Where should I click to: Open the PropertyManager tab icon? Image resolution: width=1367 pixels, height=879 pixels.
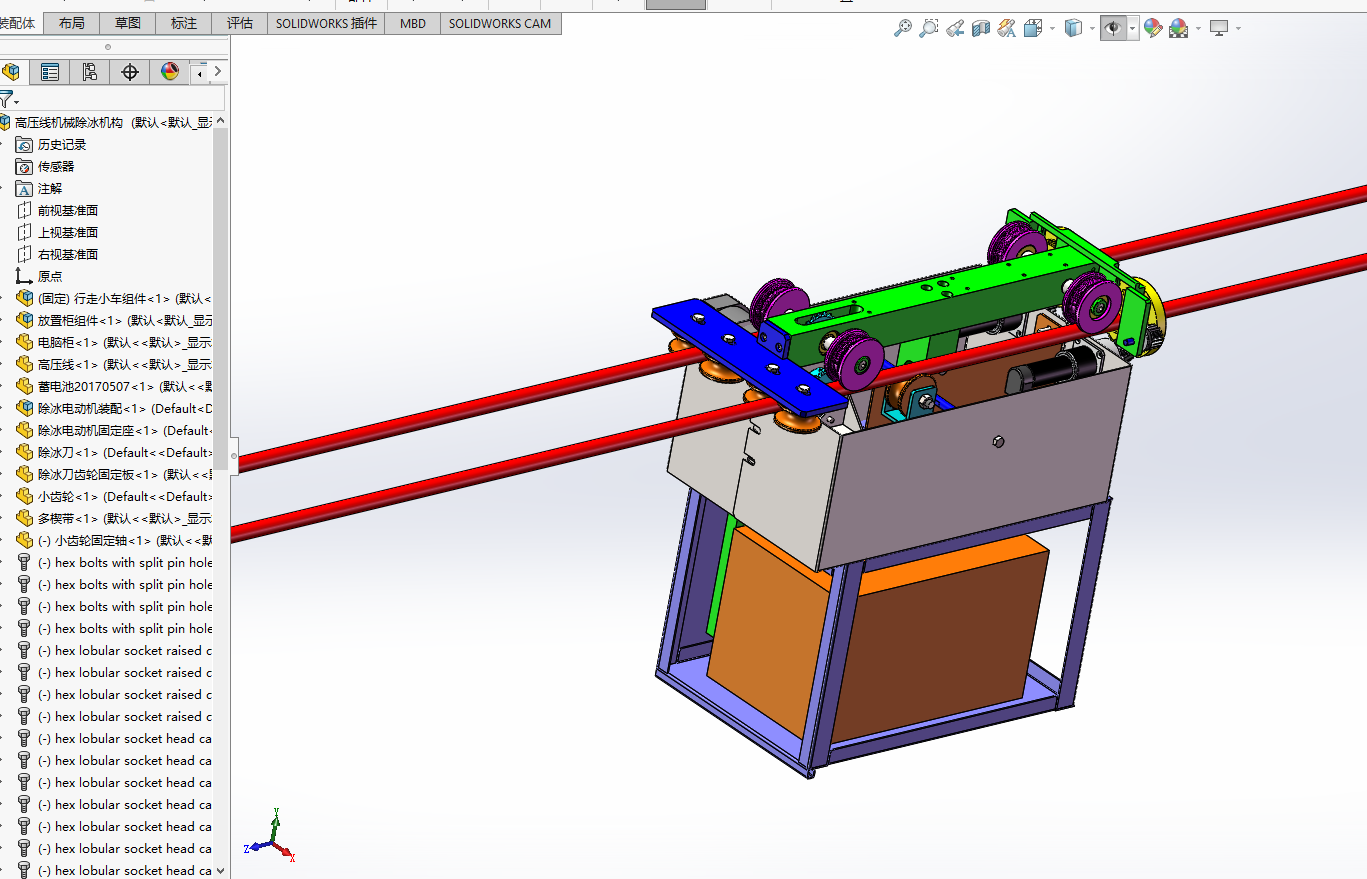point(49,72)
